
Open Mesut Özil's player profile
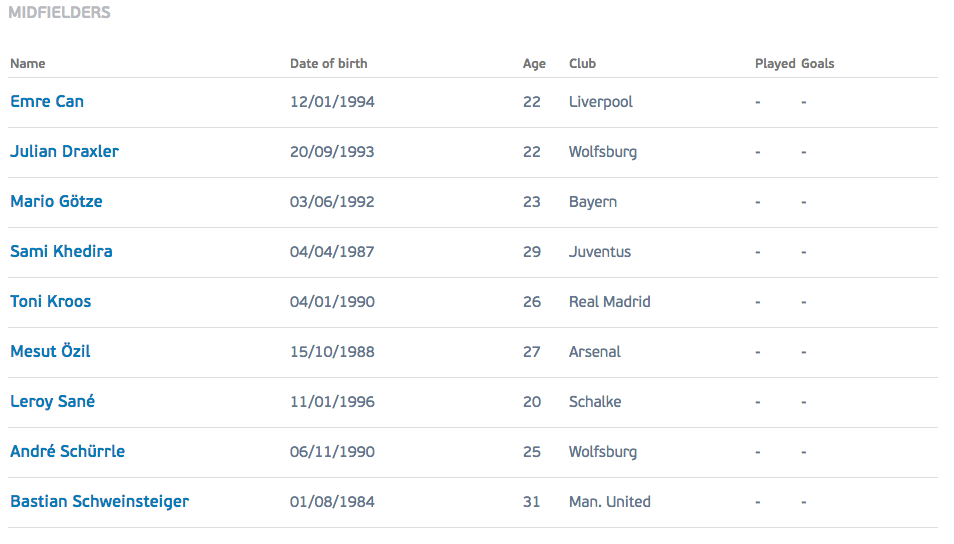pyautogui.click(x=50, y=351)
